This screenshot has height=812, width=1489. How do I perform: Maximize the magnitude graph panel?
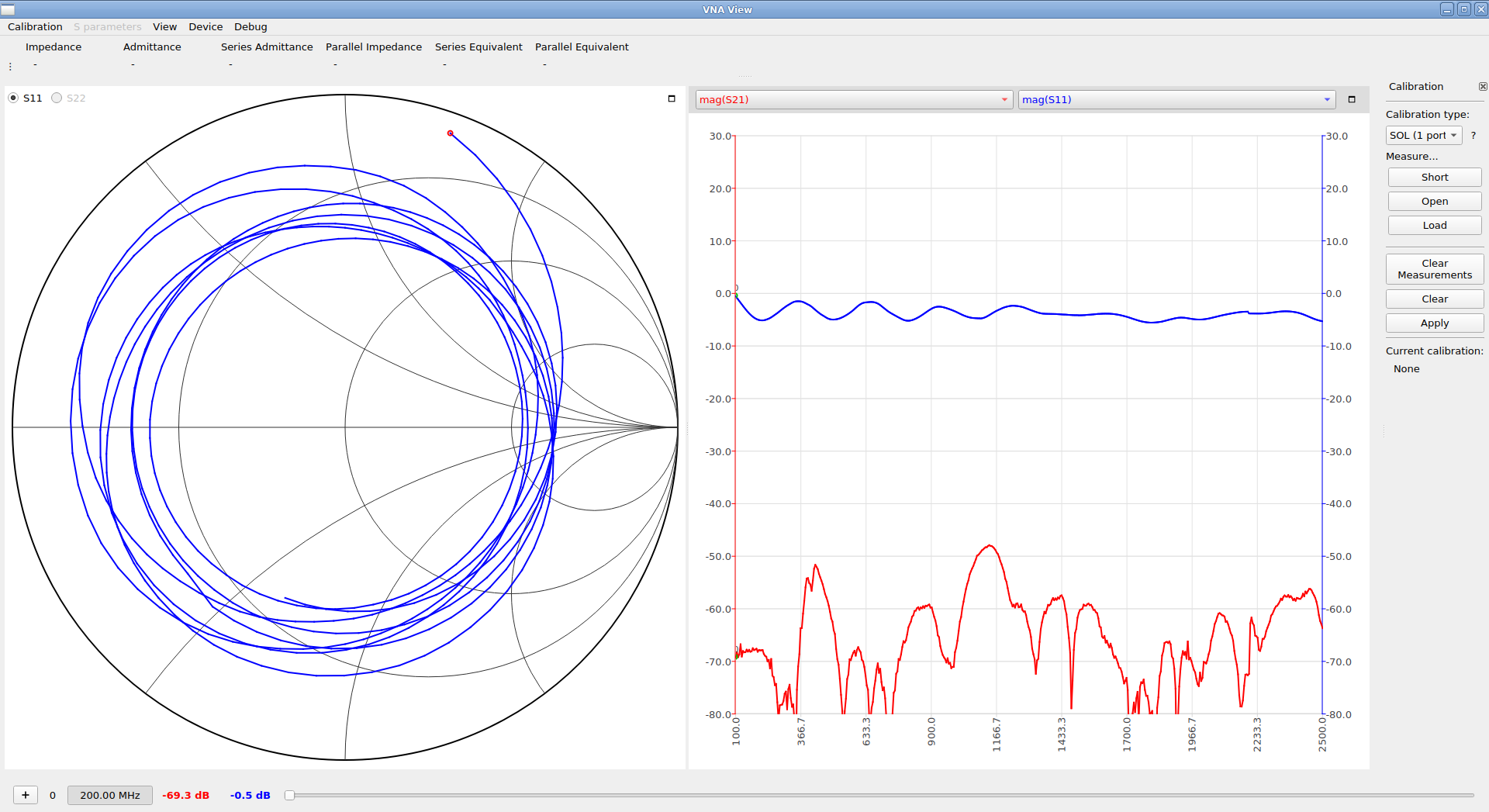(1352, 99)
